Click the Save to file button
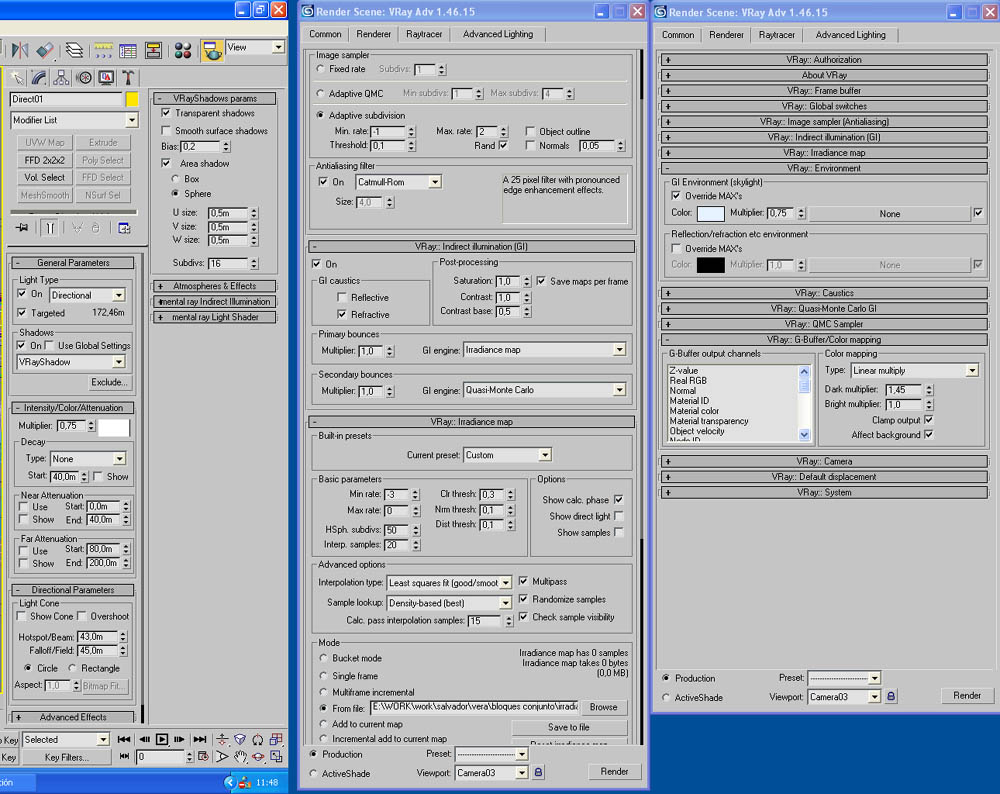Image resolution: width=1000 pixels, height=794 pixels. tap(569, 727)
